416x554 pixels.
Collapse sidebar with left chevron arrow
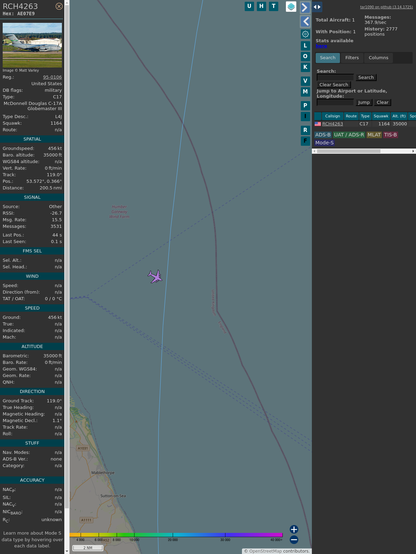(305, 22)
